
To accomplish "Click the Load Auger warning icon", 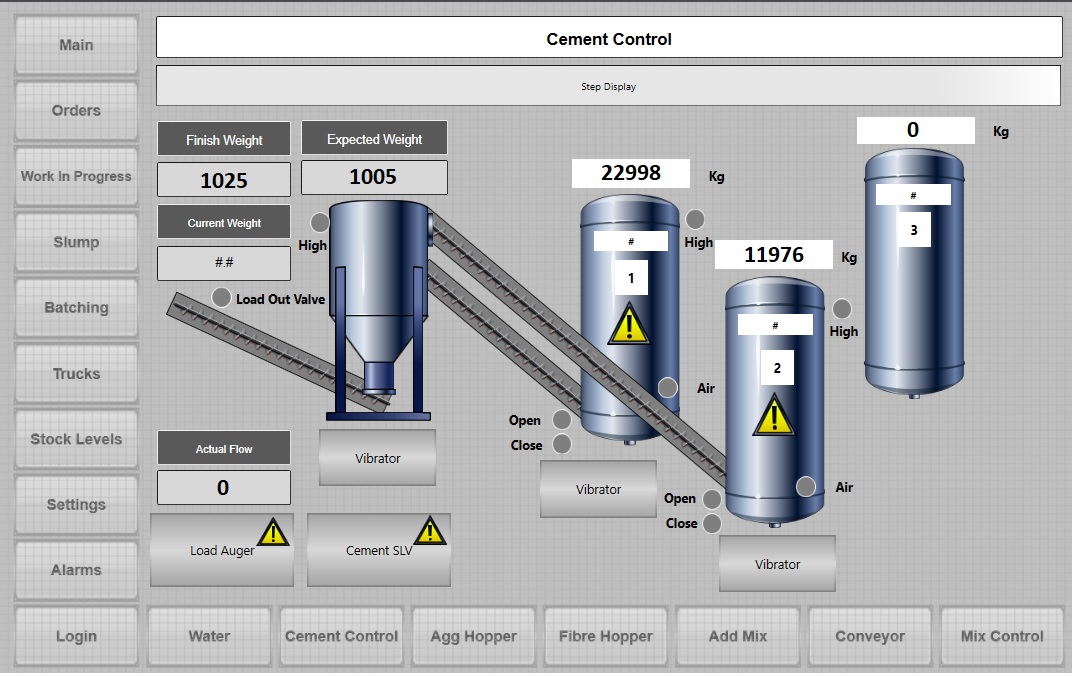I will click(273, 532).
